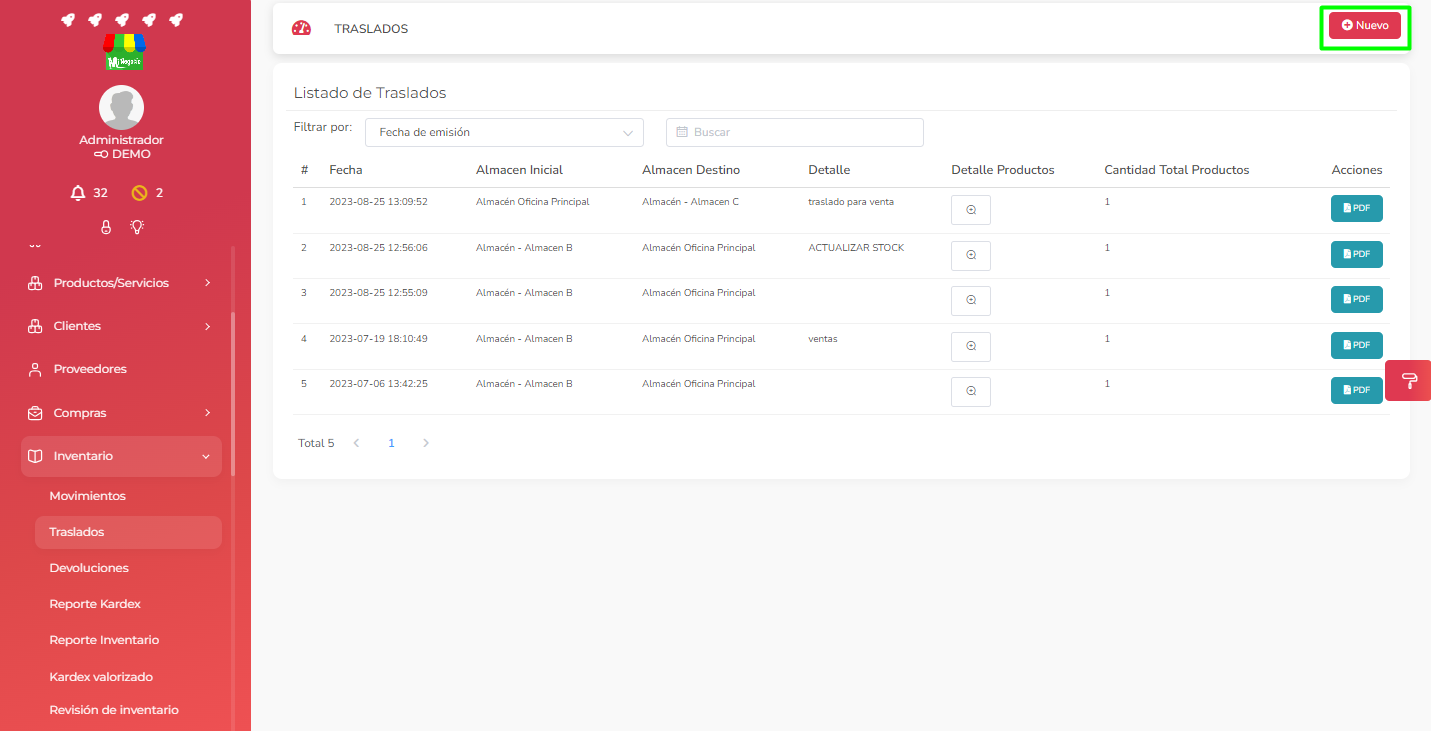Viewport: 1431px width, 731px height.
Task: Click 'ACTUALIZAR STOCK' detail text
Action: point(856,247)
